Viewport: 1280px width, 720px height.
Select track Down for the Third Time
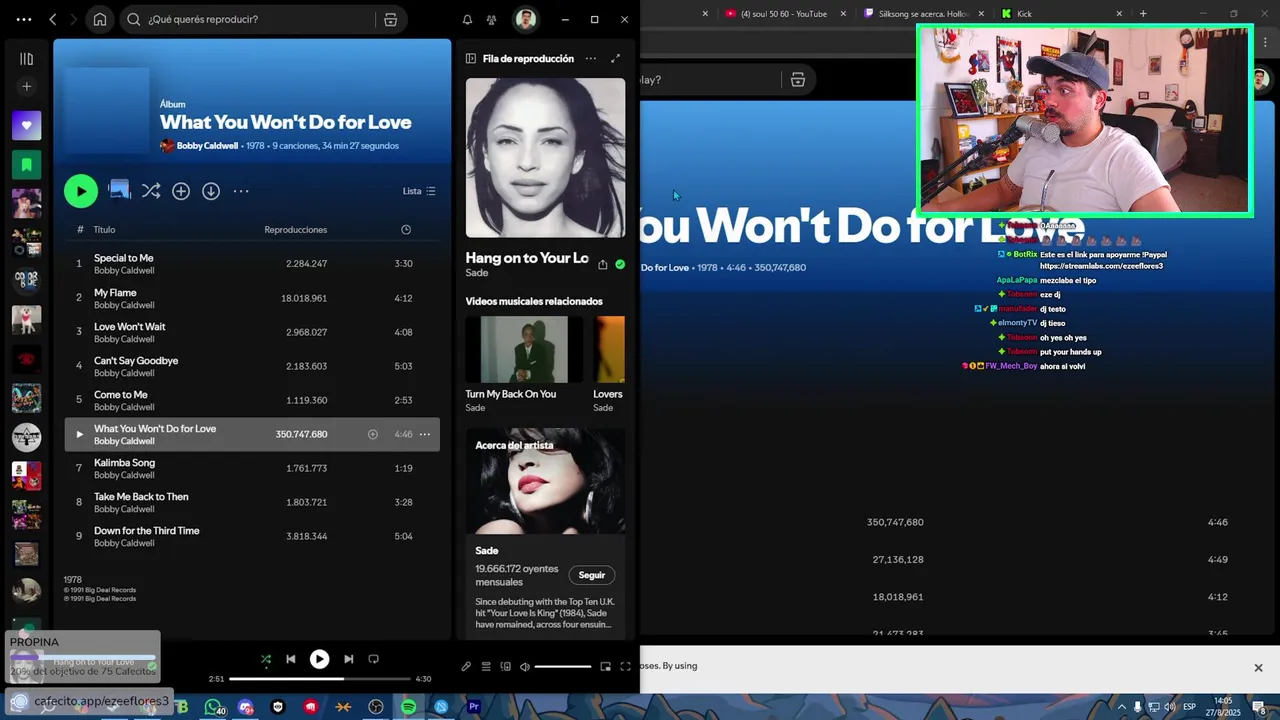point(252,536)
